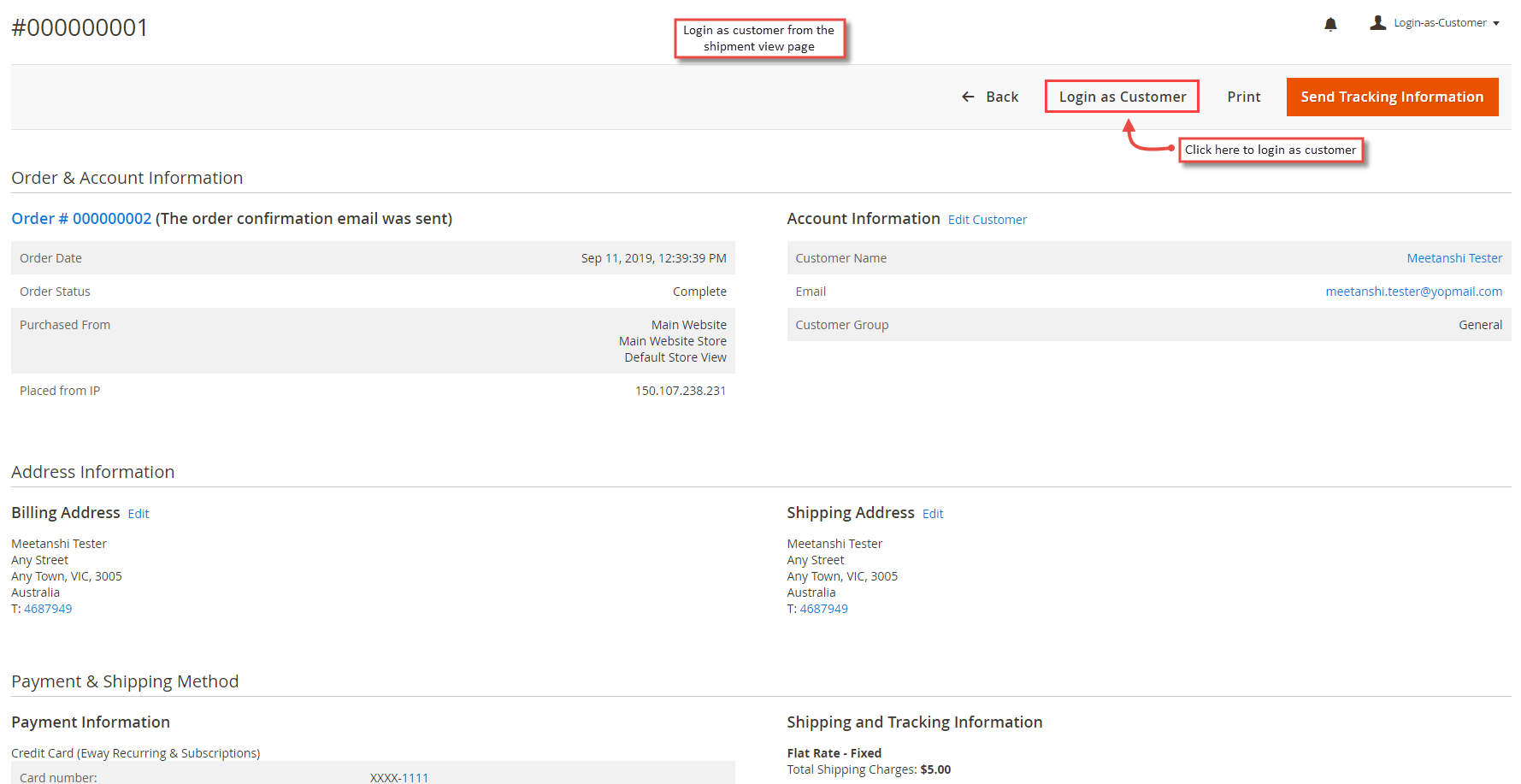Click the admin user avatar icon
The height and width of the screenshot is (784, 1521).
point(1377,23)
